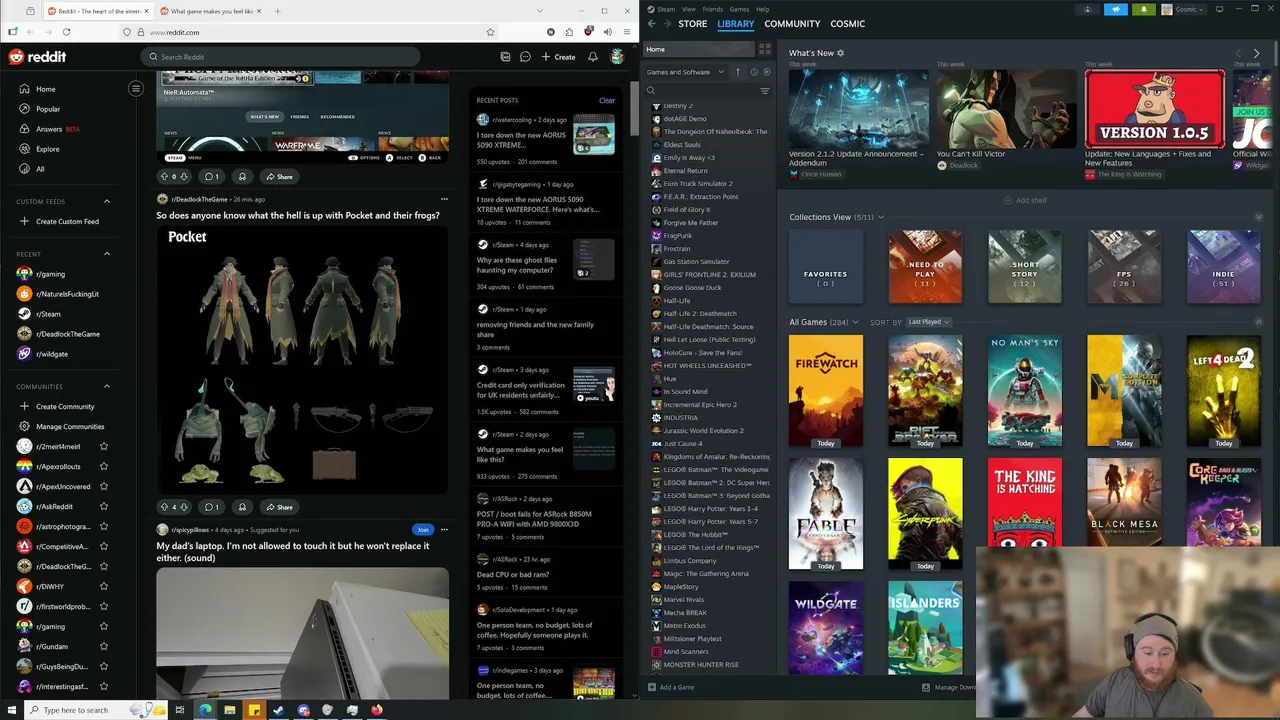Viewport: 1280px width, 720px height.
Task: Open Games and Software dropdown in Steam
Action: click(x=685, y=72)
